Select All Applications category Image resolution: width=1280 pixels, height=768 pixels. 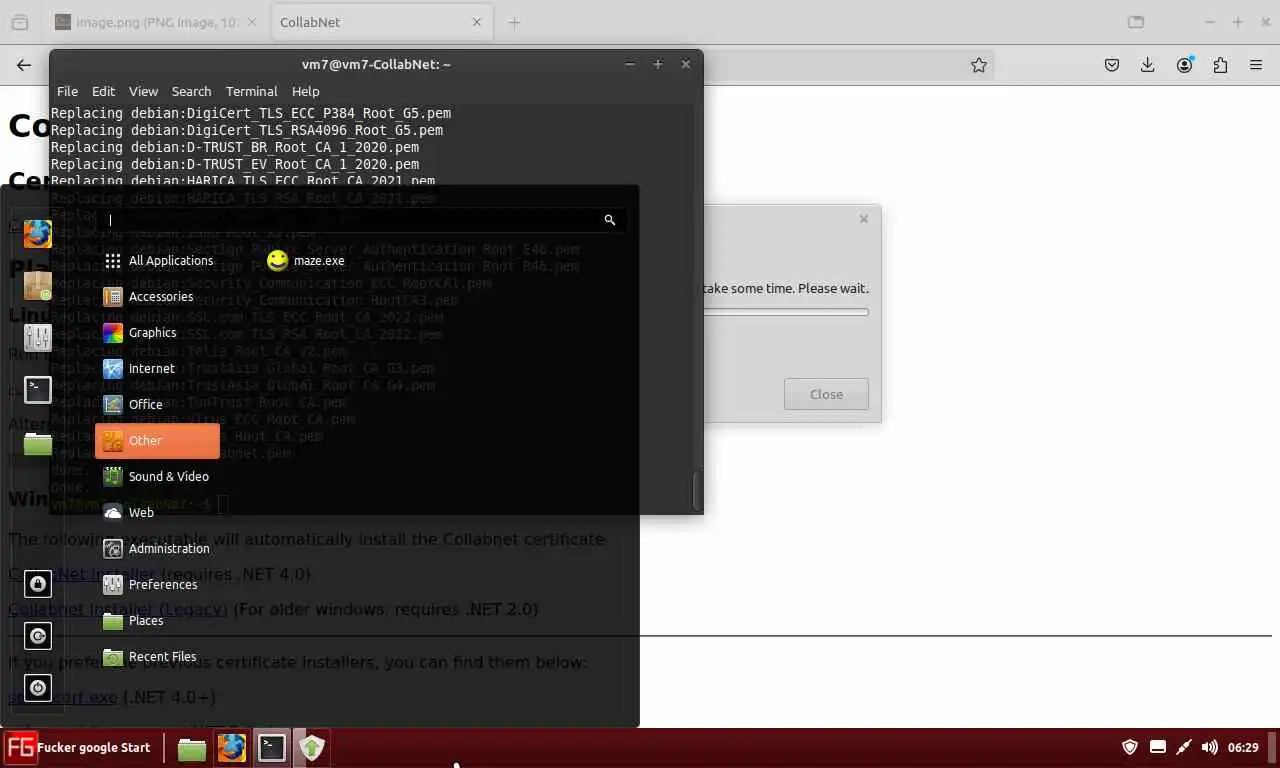pos(158,260)
